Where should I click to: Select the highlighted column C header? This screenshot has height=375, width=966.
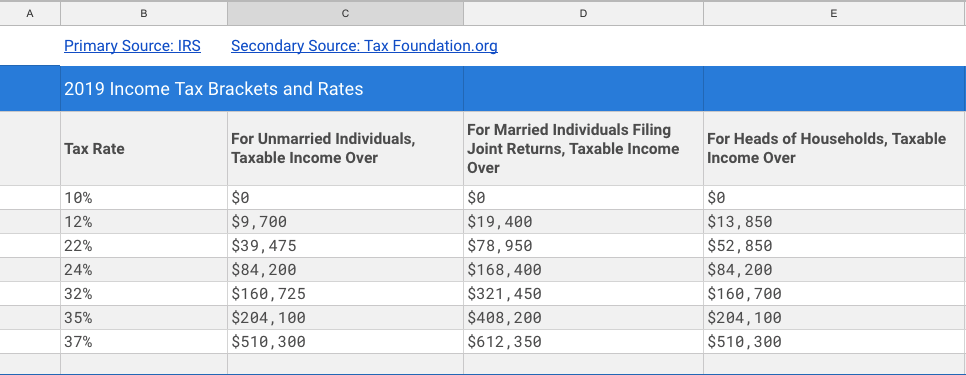(x=345, y=14)
